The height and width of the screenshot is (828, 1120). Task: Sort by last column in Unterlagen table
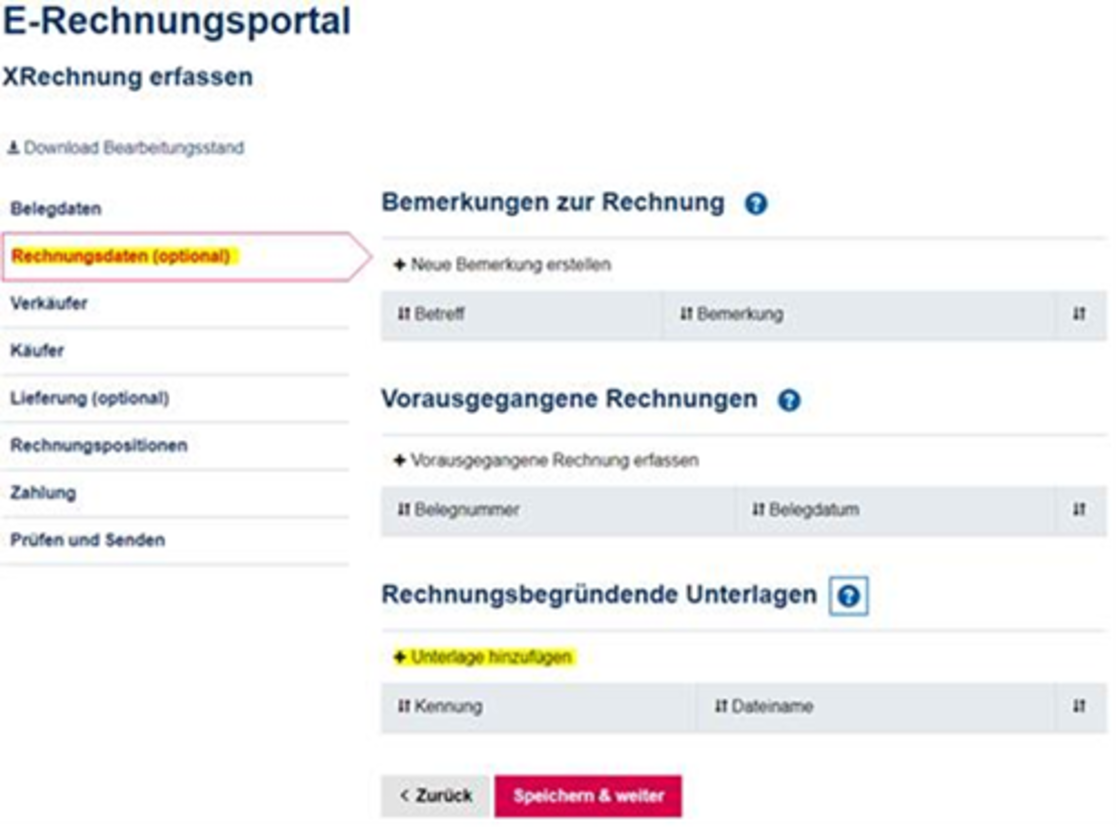click(x=1079, y=707)
